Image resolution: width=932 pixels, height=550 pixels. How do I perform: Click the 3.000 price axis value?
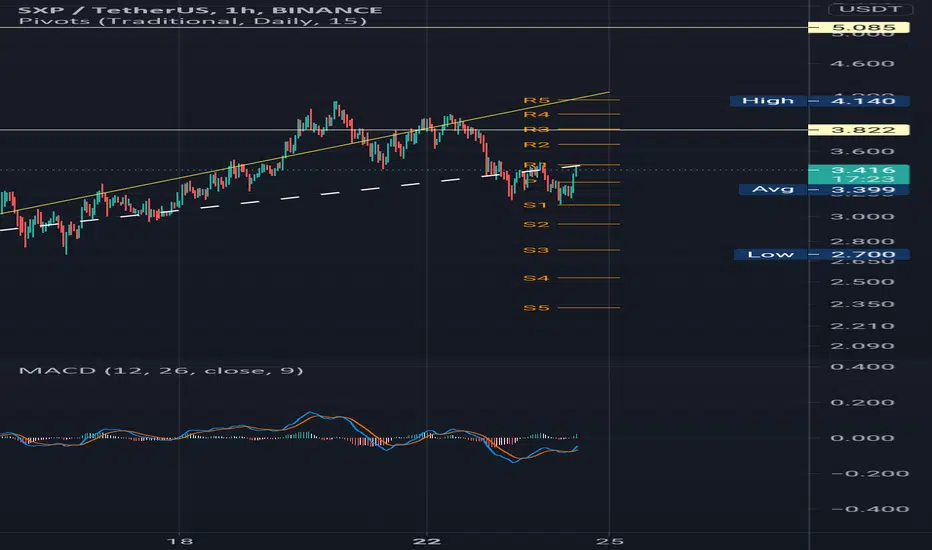coord(862,216)
